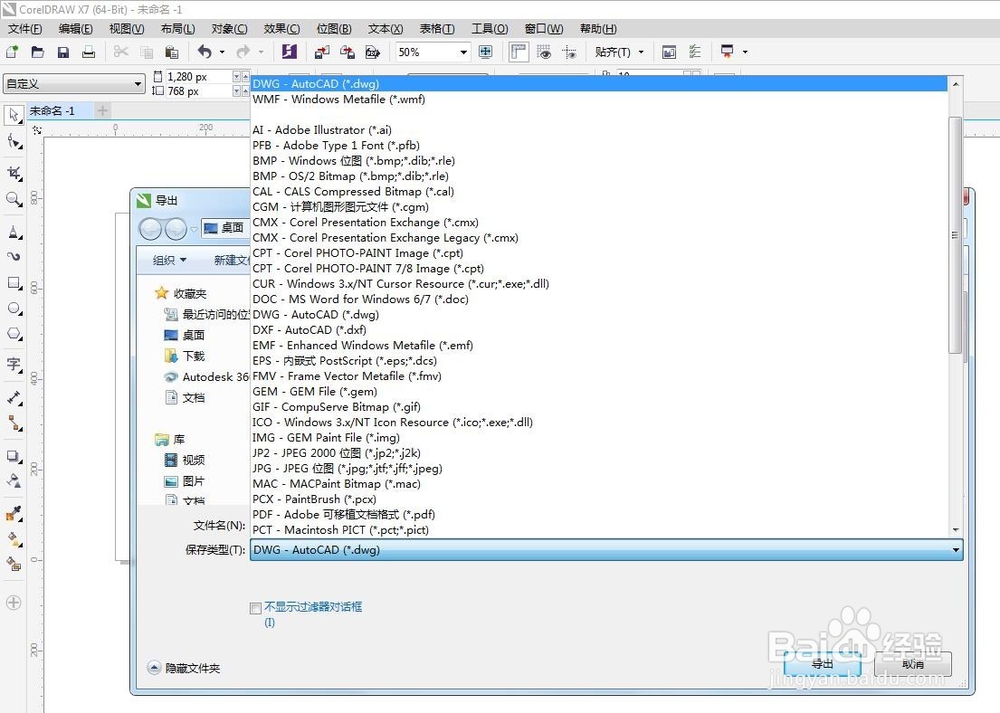This screenshot has width=1000, height=713.
Task: Open the 视图(V) menu
Action: pyautogui.click(x=126, y=29)
